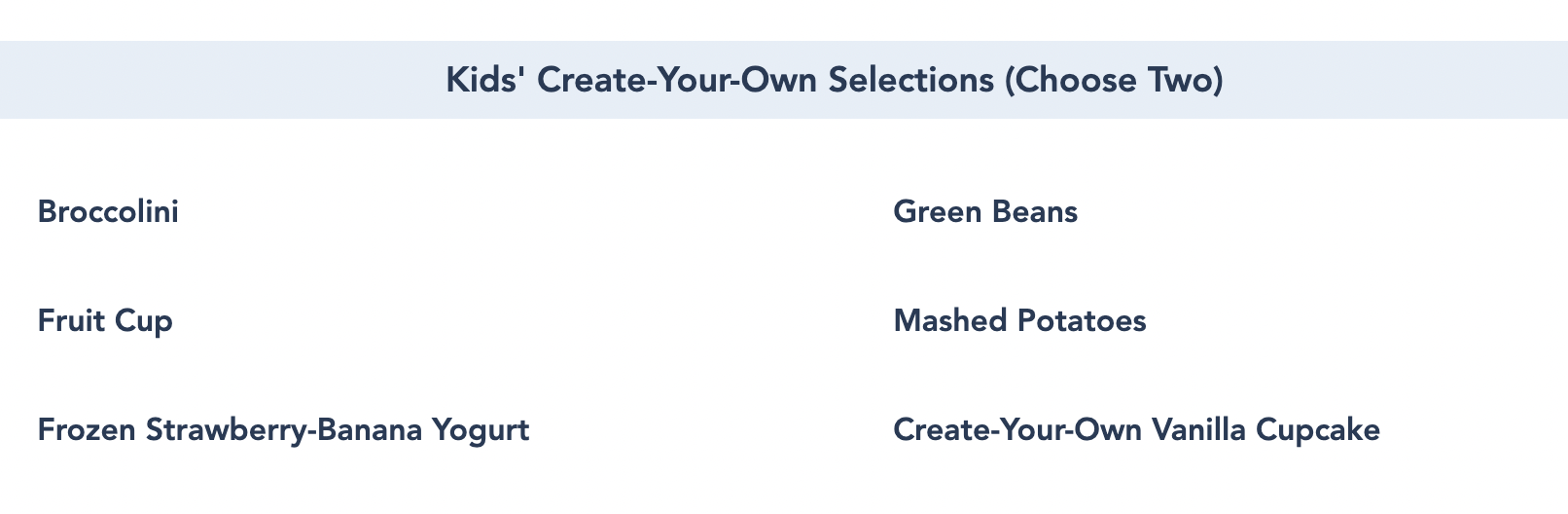
Task: Click the Create-Your-Own Vanilla Cupcake text
Action: pyautogui.click(x=1136, y=429)
